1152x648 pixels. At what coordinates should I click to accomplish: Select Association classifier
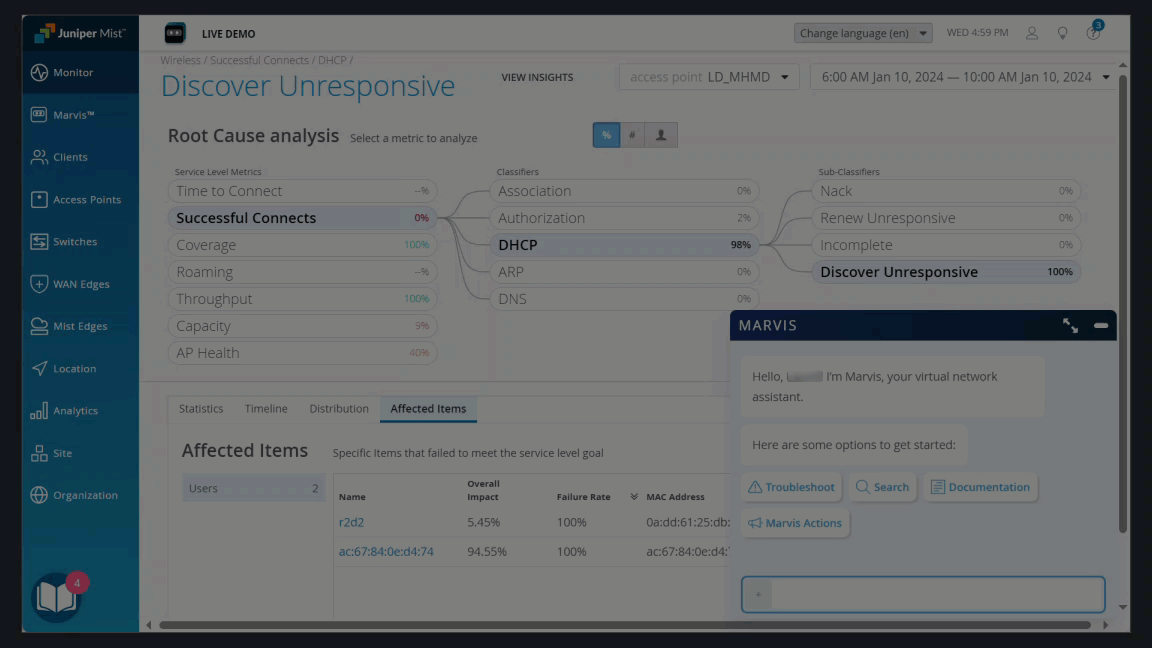click(624, 191)
